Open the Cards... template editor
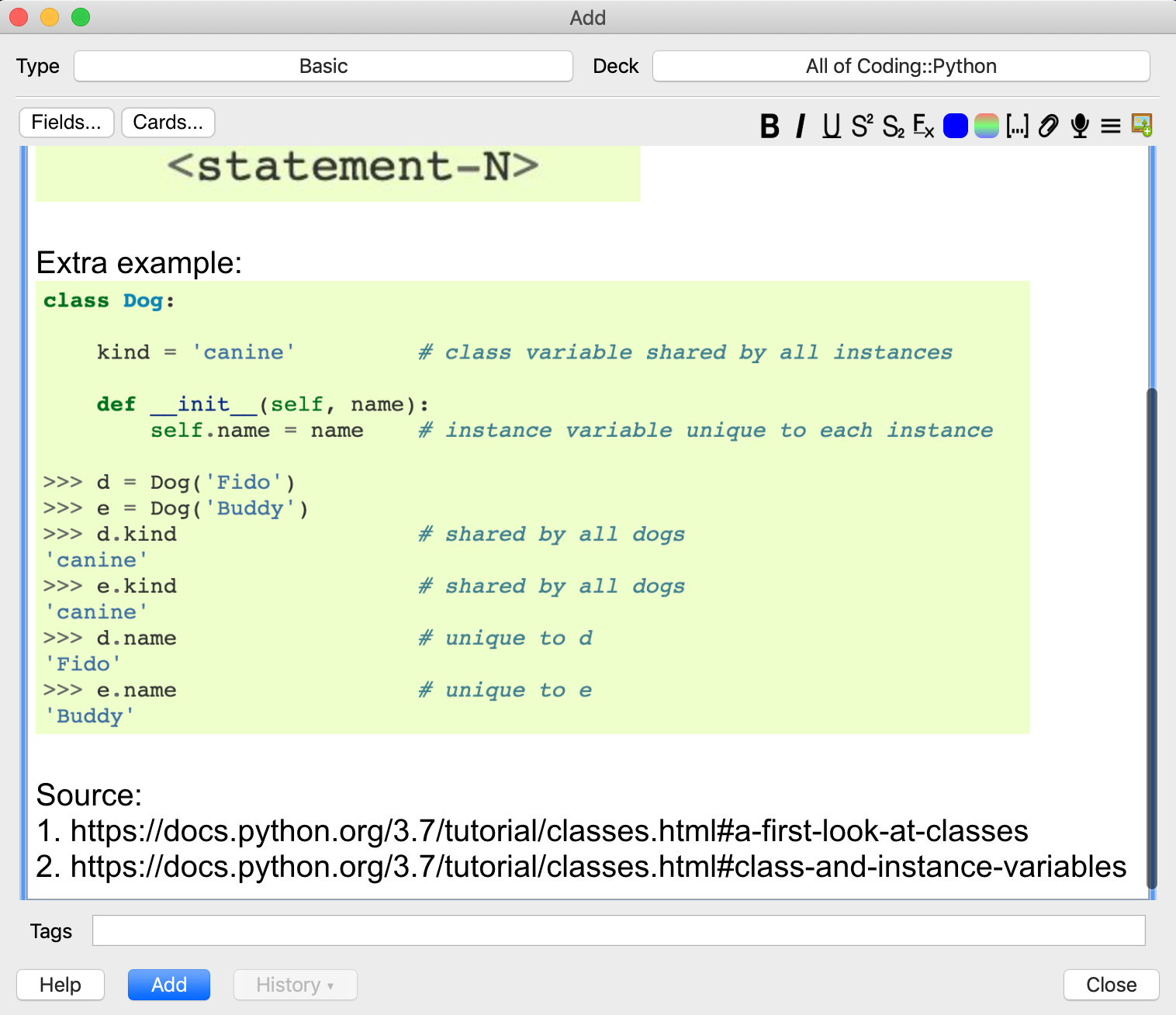The width and height of the screenshot is (1176, 1015). 168,123
